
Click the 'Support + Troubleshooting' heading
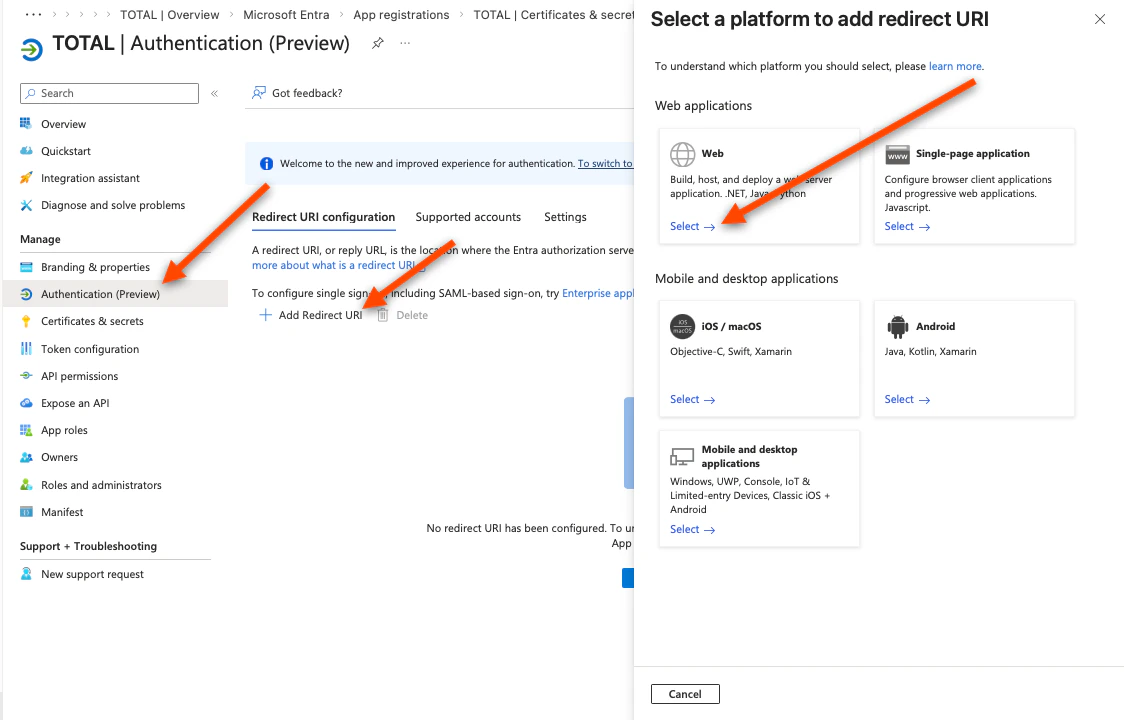coord(88,546)
